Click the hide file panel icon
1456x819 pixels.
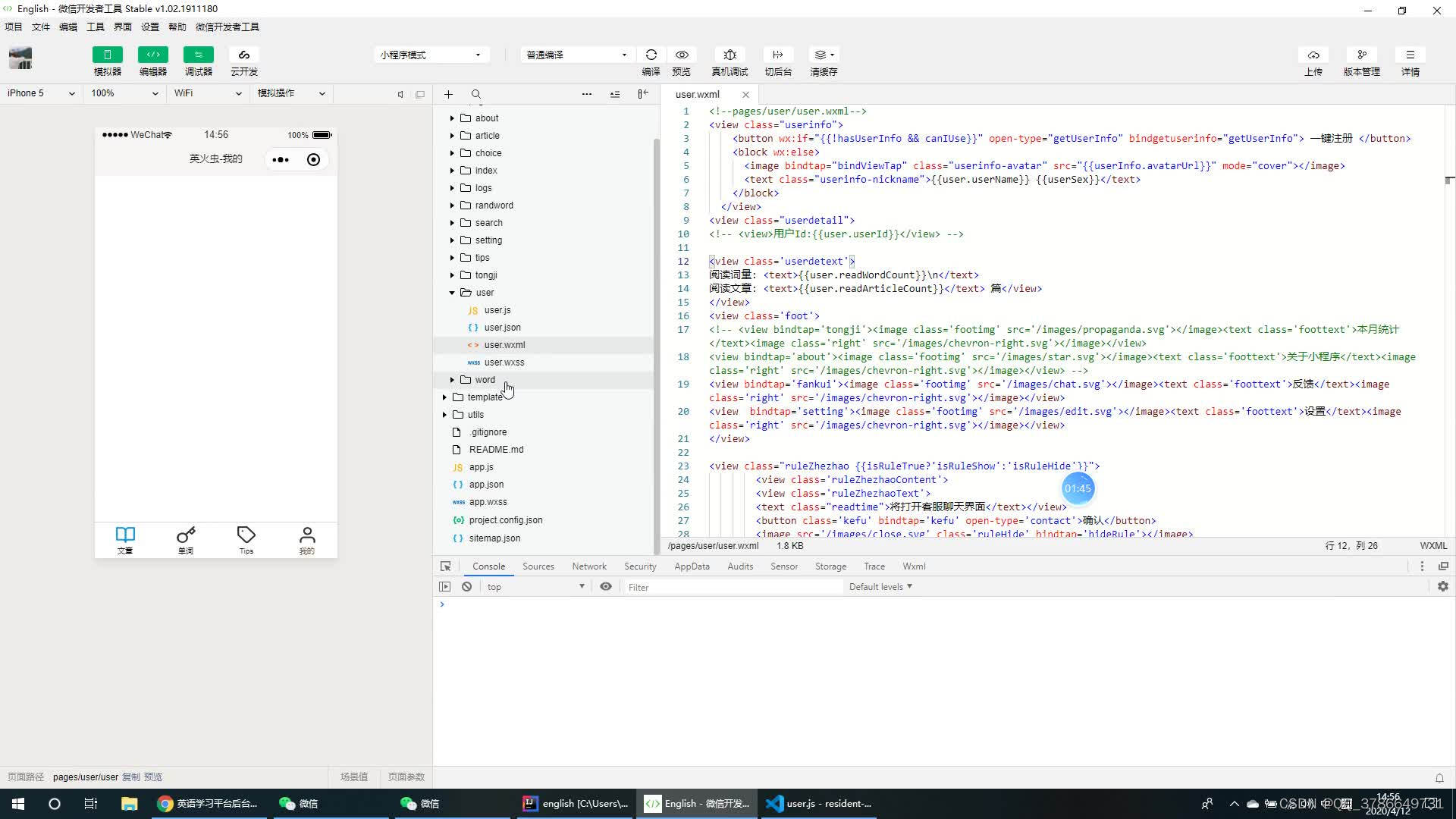[x=643, y=94]
